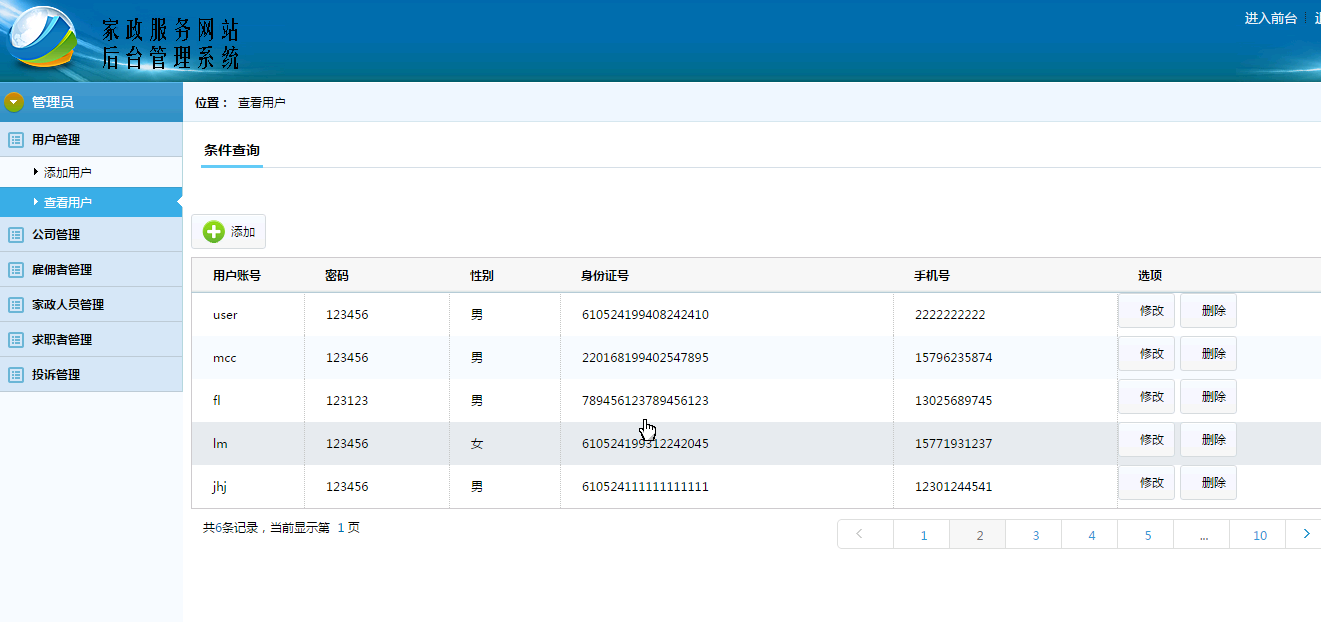Click 删除 for user row

coord(1208,310)
